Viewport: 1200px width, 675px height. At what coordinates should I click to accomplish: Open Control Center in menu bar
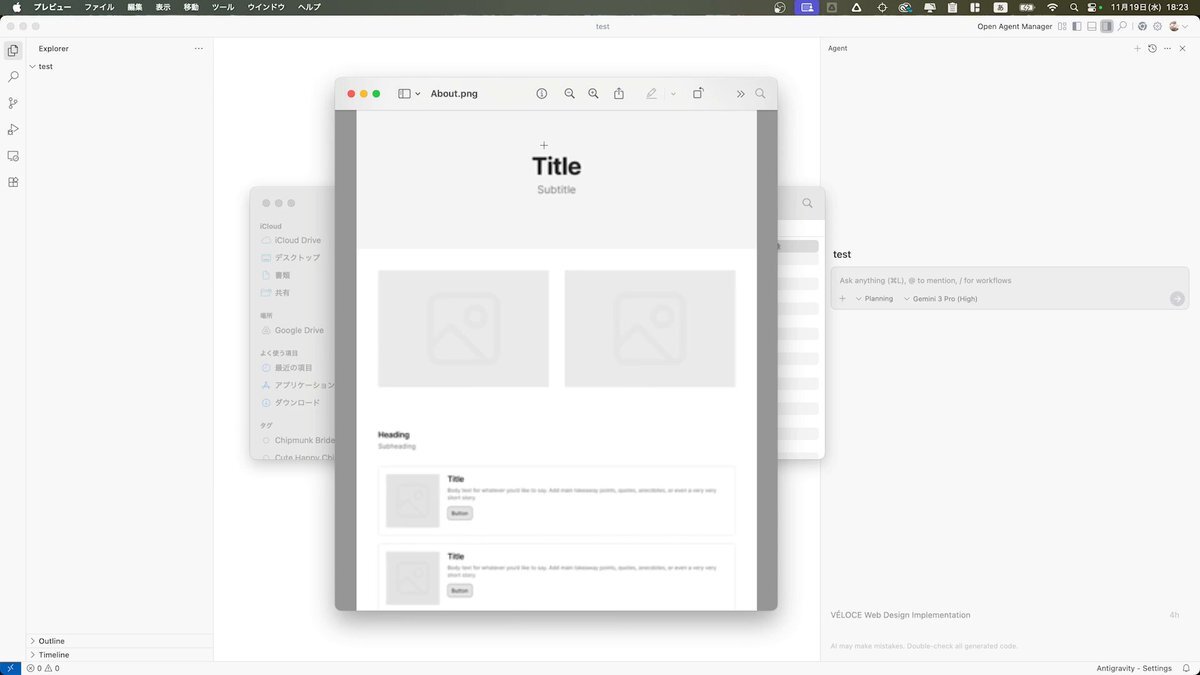1093,7
